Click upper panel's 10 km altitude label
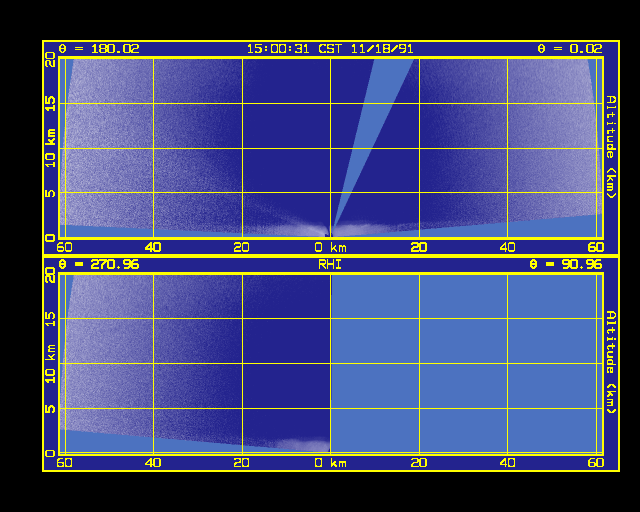 click(50, 148)
